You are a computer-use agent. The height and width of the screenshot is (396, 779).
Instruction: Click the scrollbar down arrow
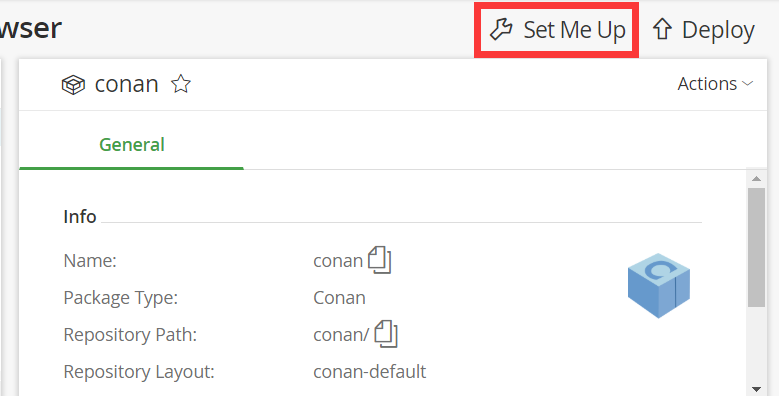tap(756, 389)
